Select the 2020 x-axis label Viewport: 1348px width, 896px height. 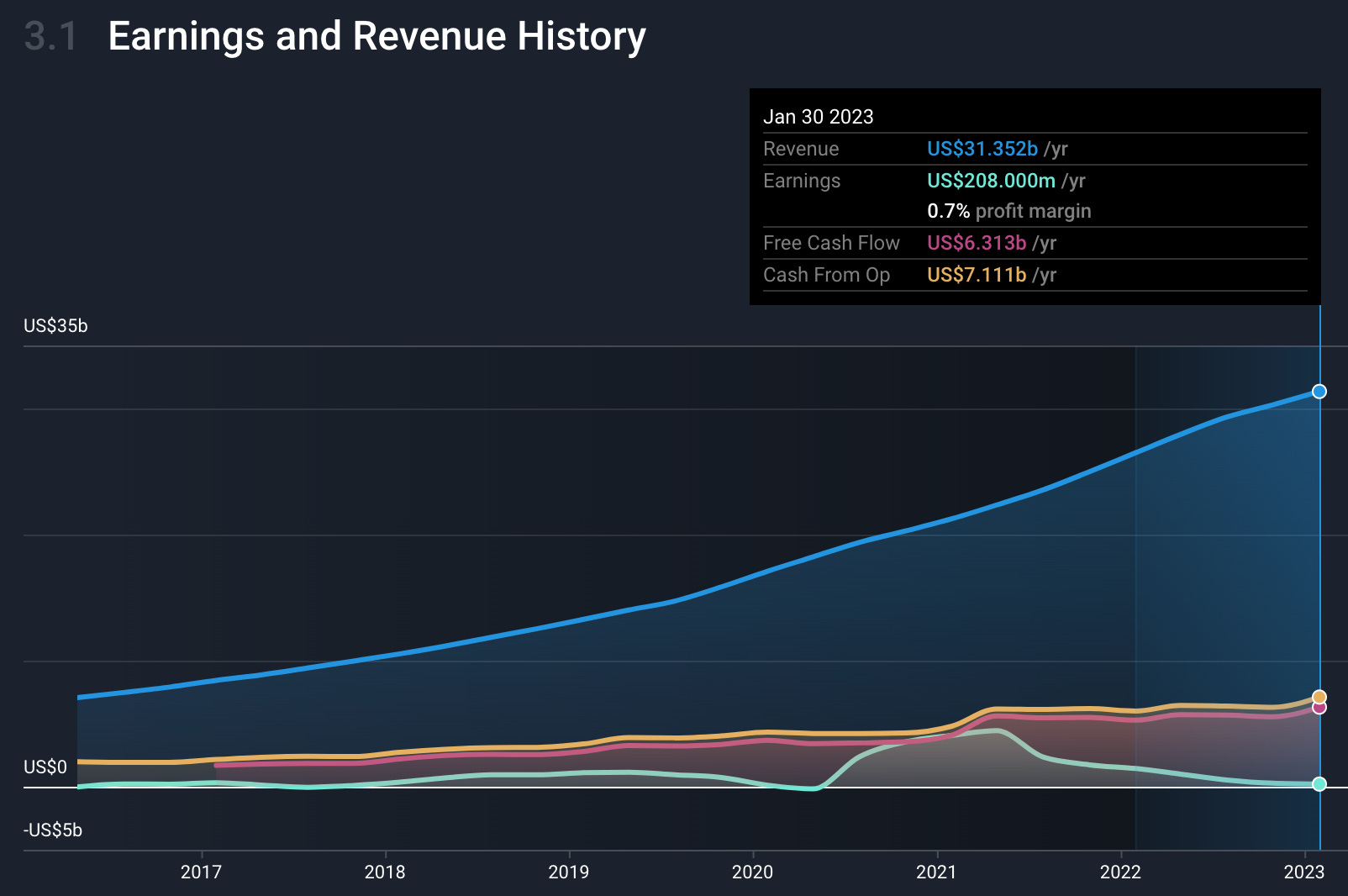pyautogui.click(x=752, y=872)
